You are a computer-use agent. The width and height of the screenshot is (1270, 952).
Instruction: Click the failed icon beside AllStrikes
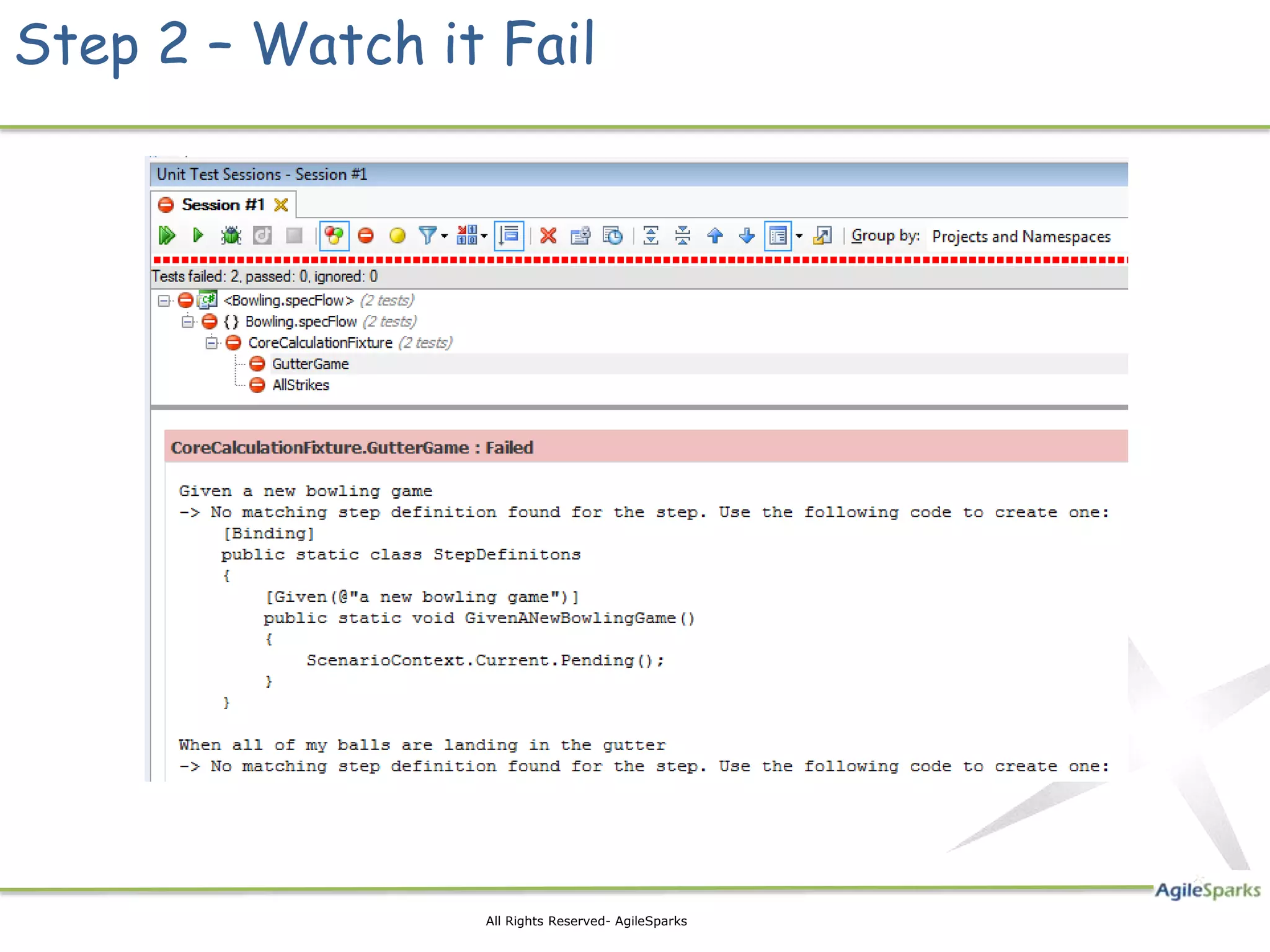(257, 385)
